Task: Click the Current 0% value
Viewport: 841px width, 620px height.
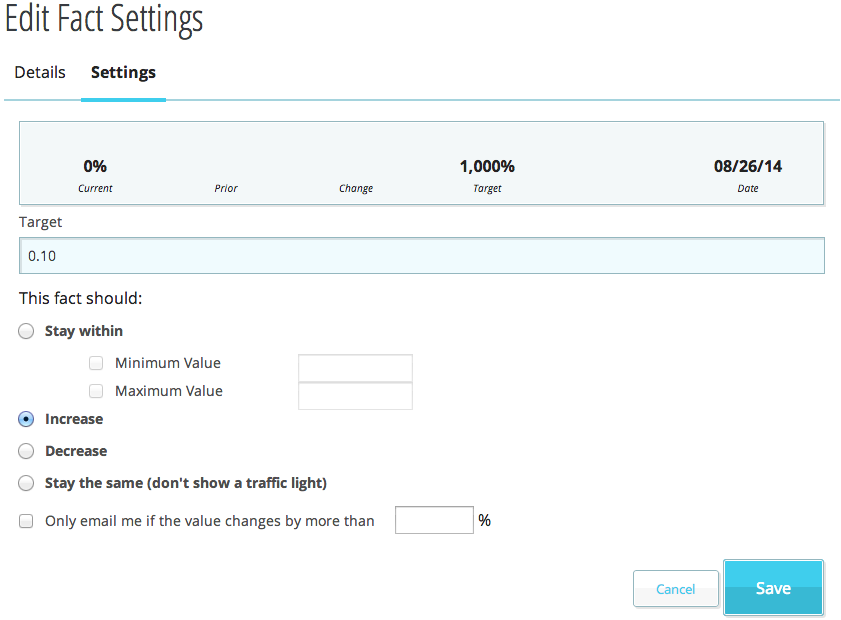Action: coord(95,167)
